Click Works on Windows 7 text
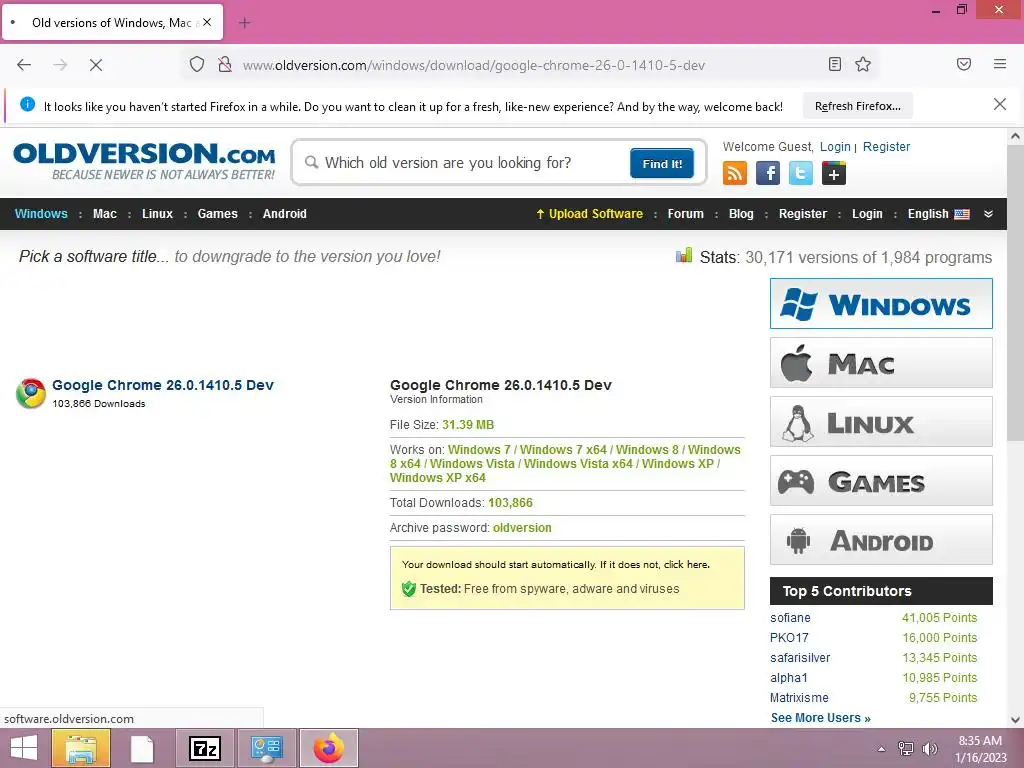Image resolution: width=1024 pixels, height=768 pixels. [479, 449]
